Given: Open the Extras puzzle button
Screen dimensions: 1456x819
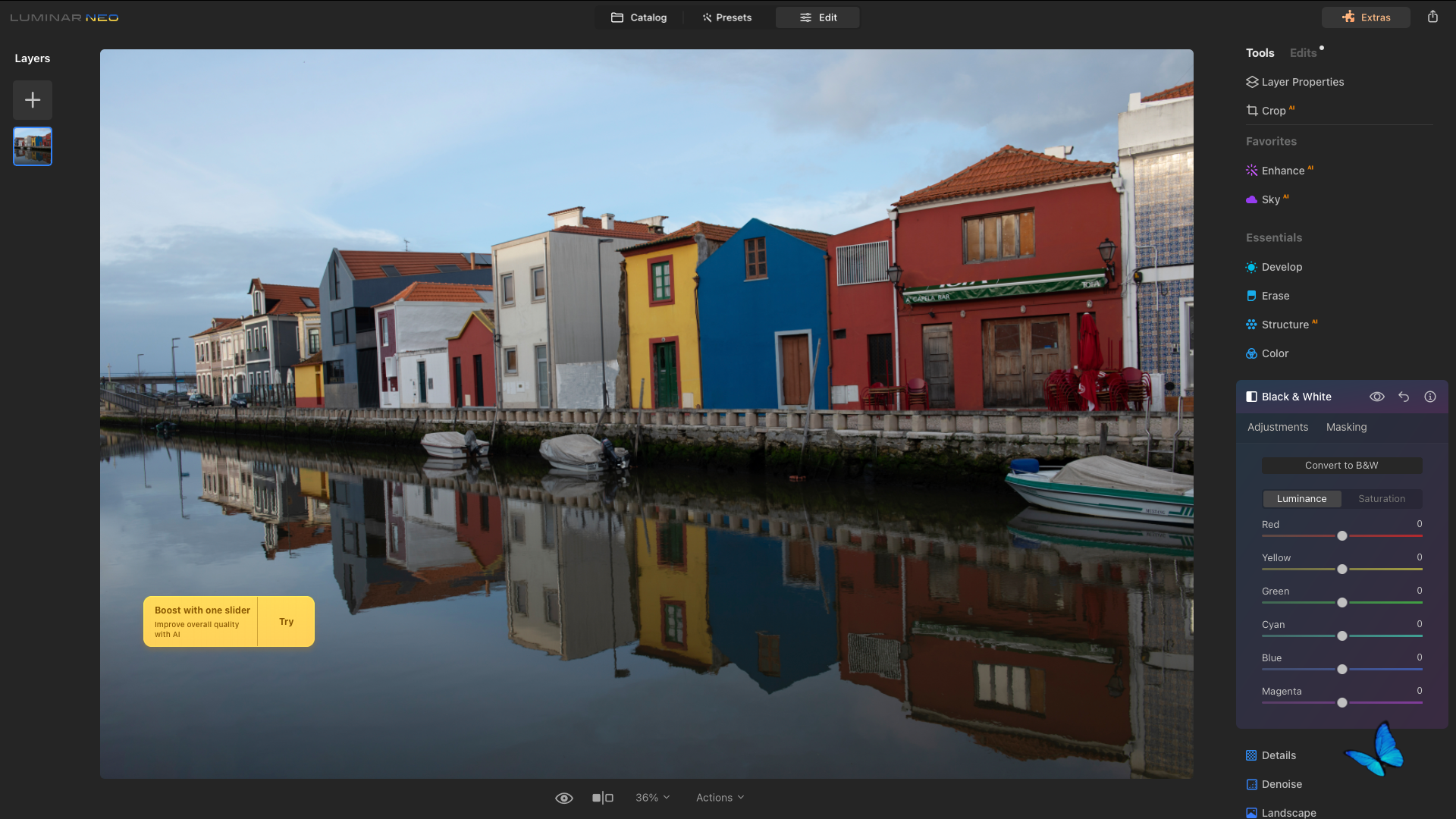Looking at the screenshot, I should (1366, 17).
